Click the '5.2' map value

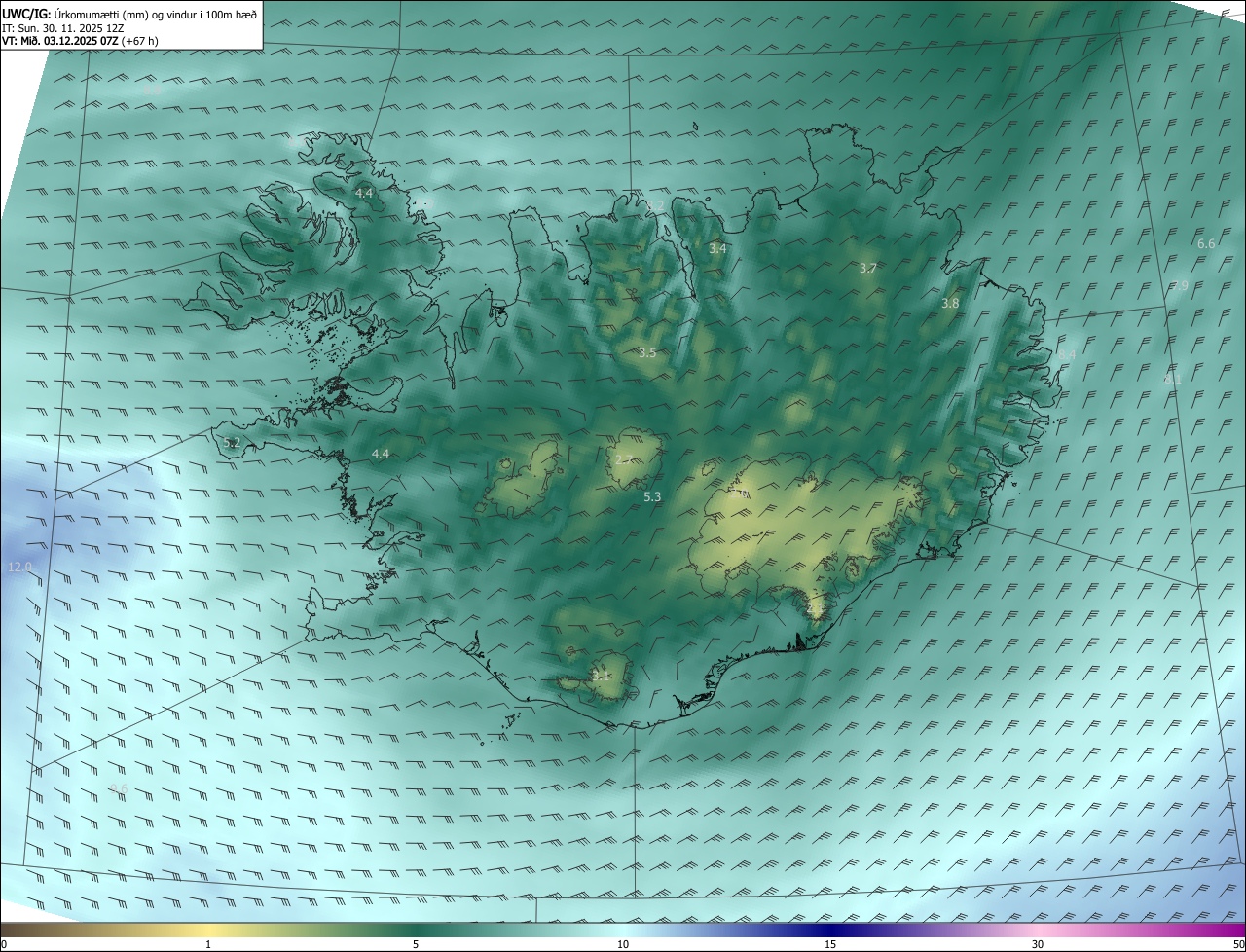click(x=232, y=443)
